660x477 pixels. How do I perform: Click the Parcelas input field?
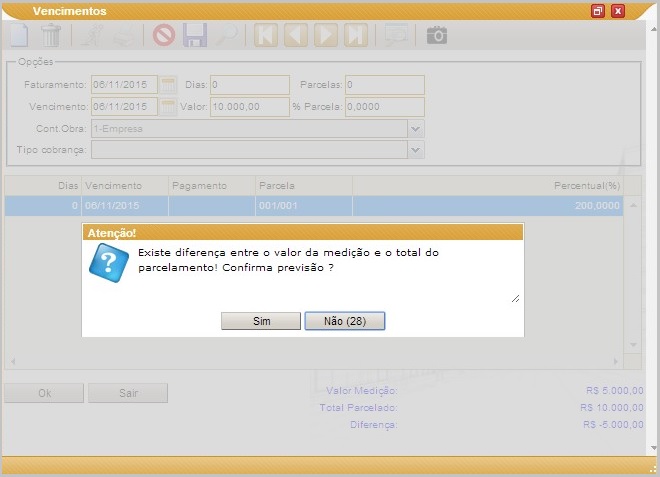point(385,85)
